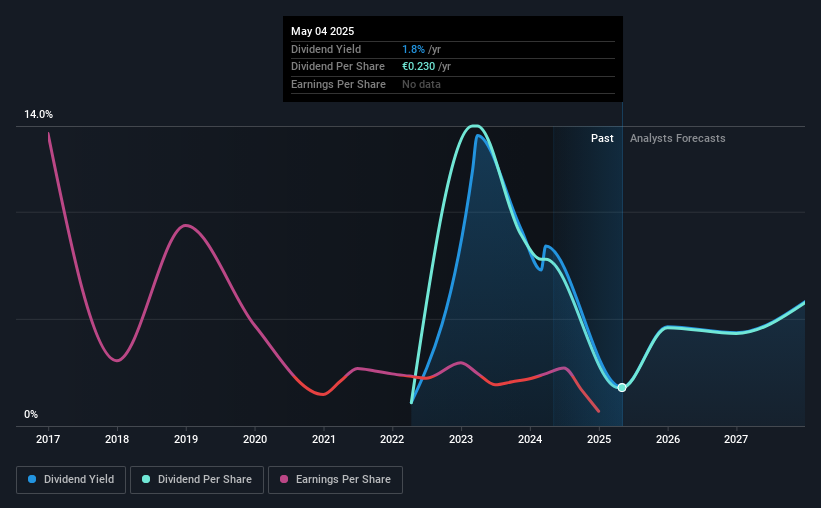Viewport: 821px width, 508px height.
Task: Click the No data earnings value
Action: pyautogui.click(x=421, y=84)
